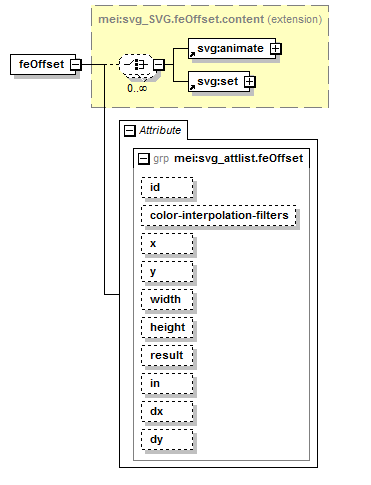Select the dy attribute
The image size is (371, 485).
point(167,440)
